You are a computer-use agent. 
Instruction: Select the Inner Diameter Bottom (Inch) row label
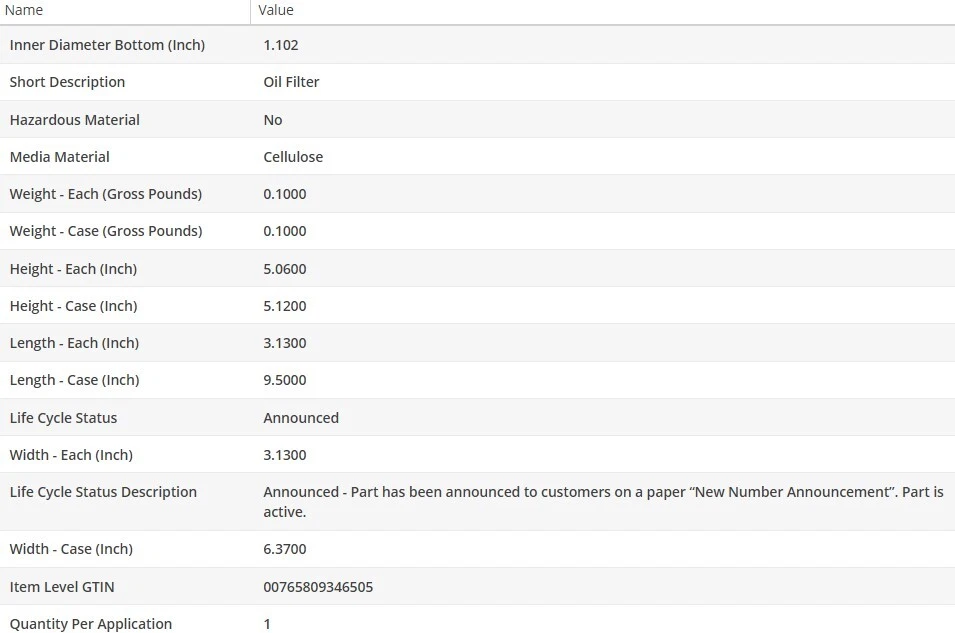(107, 45)
